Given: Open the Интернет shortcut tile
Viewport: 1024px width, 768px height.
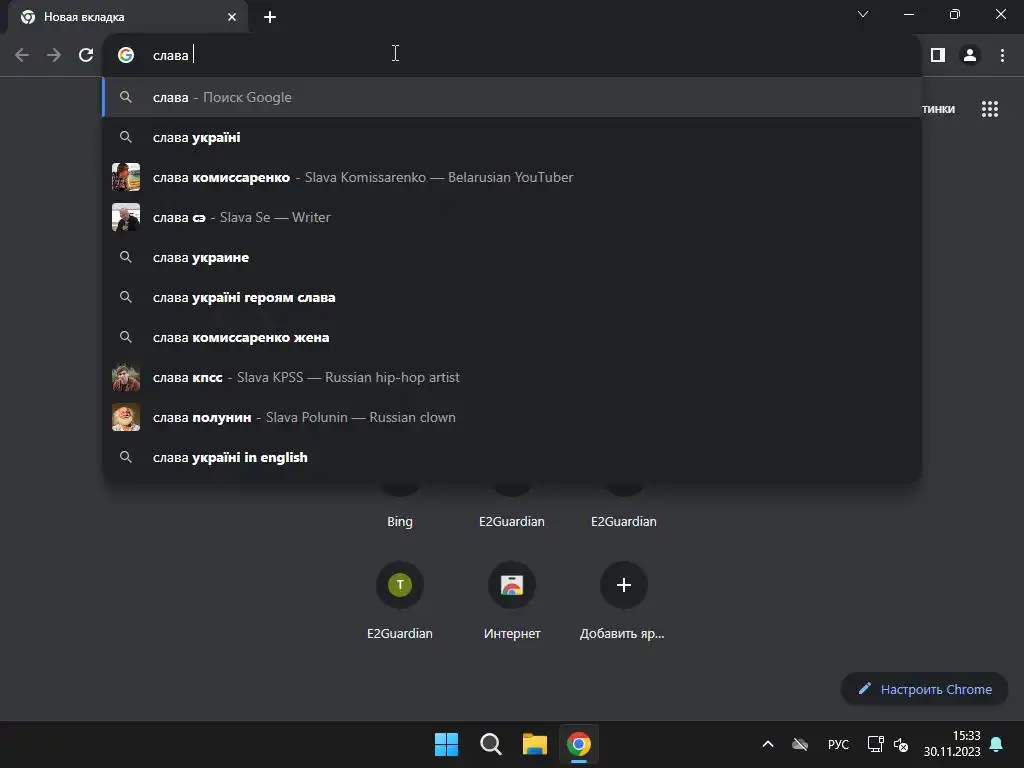Looking at the screenshot, I should pyautogui.click(x=512, y=584).
